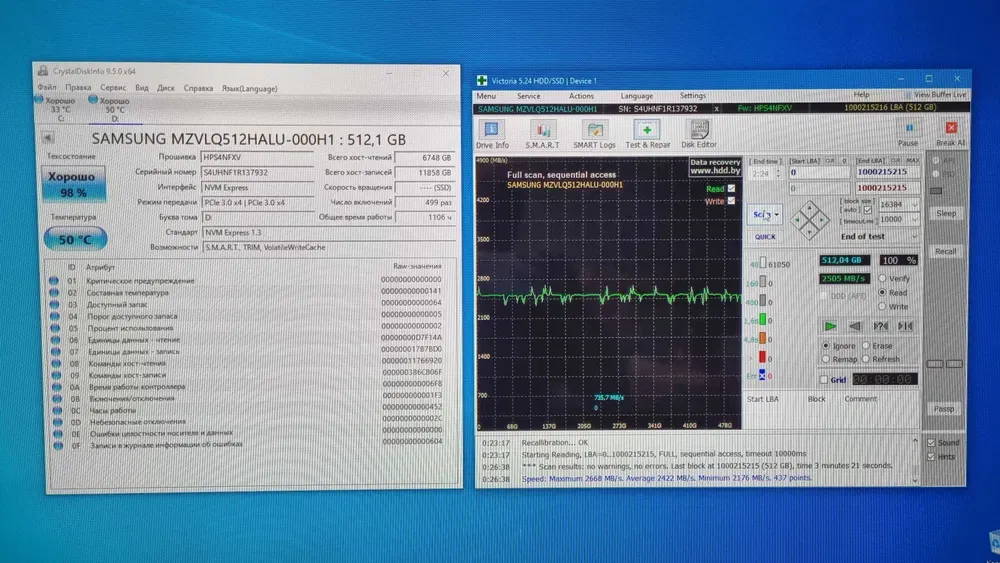The image size is (1000, 563).
Task: Toggle the Sound checkbox
Action: 931,442
